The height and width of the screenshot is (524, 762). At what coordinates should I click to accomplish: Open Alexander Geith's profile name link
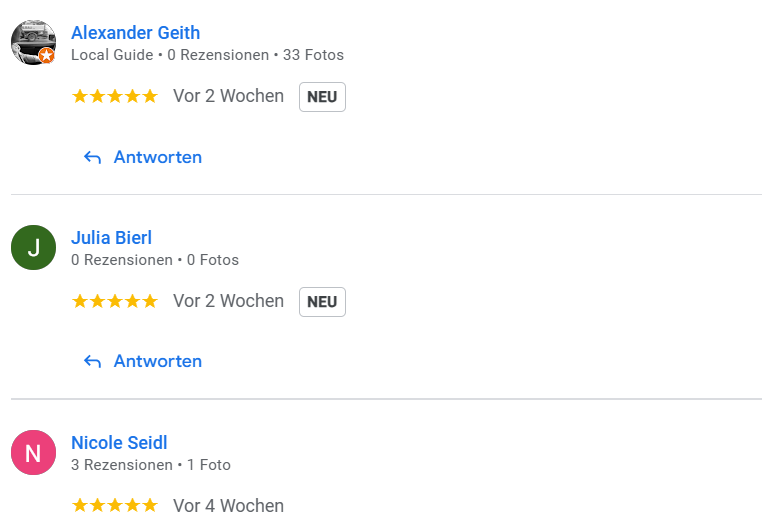135,33
